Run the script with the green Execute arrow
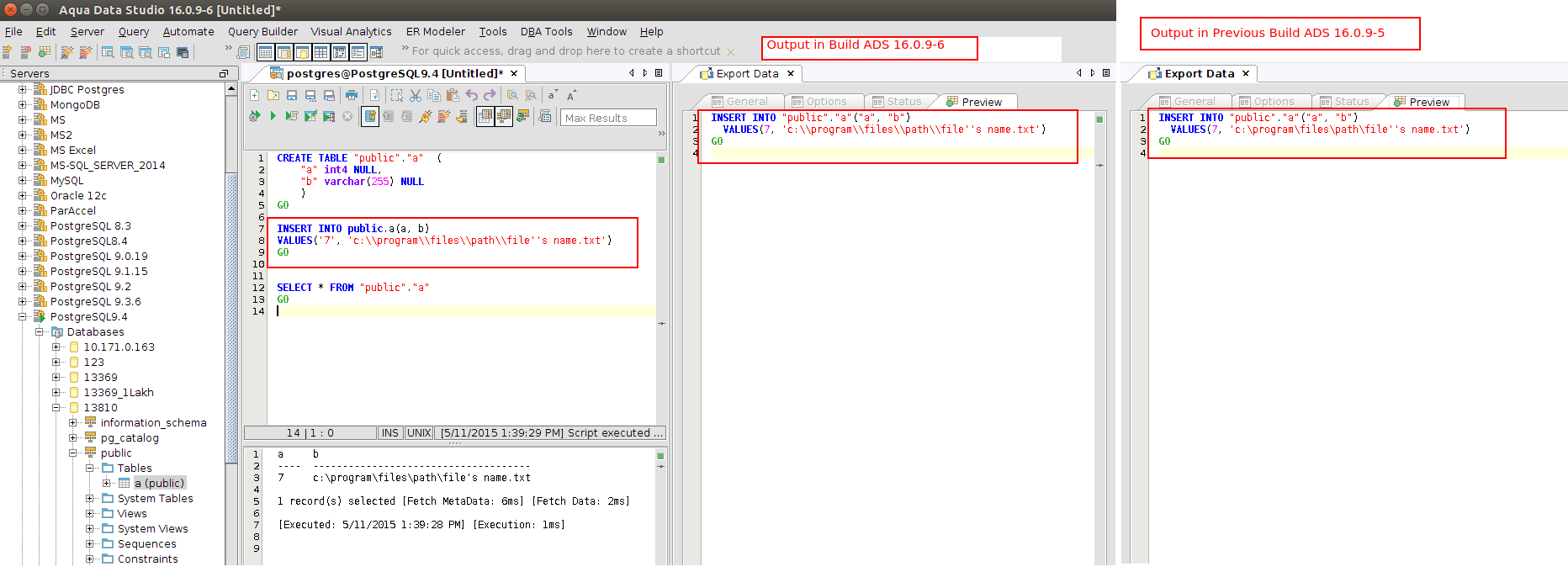 point(273,116)
